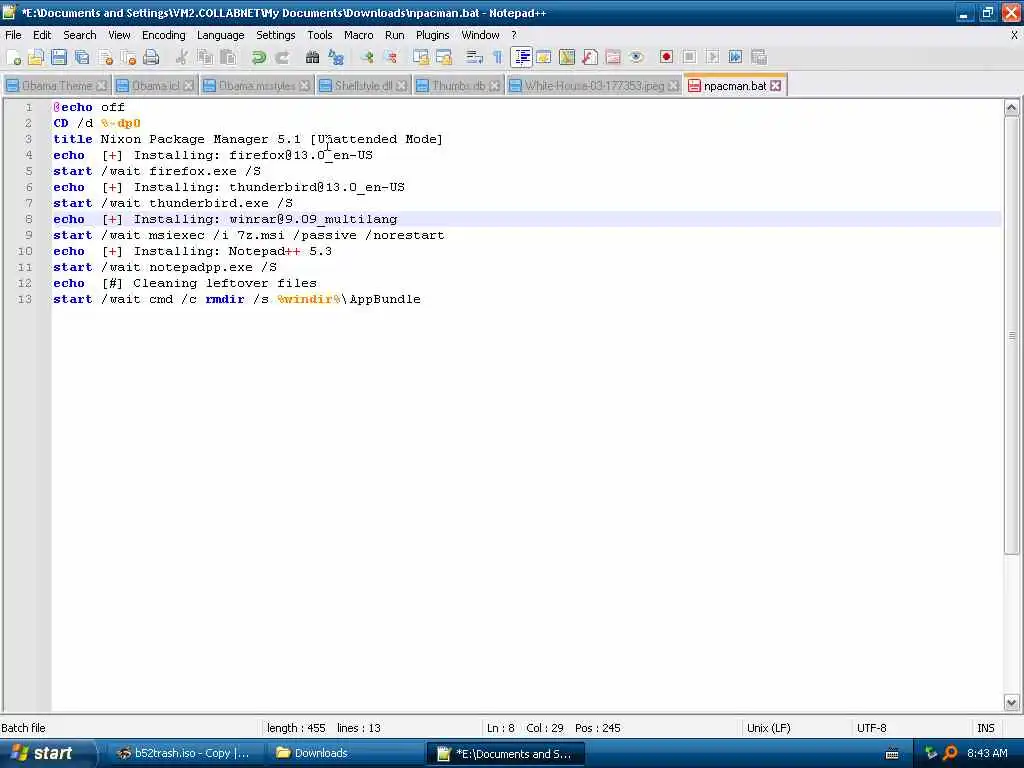Click the Open file folder icon

pos(36,57)
